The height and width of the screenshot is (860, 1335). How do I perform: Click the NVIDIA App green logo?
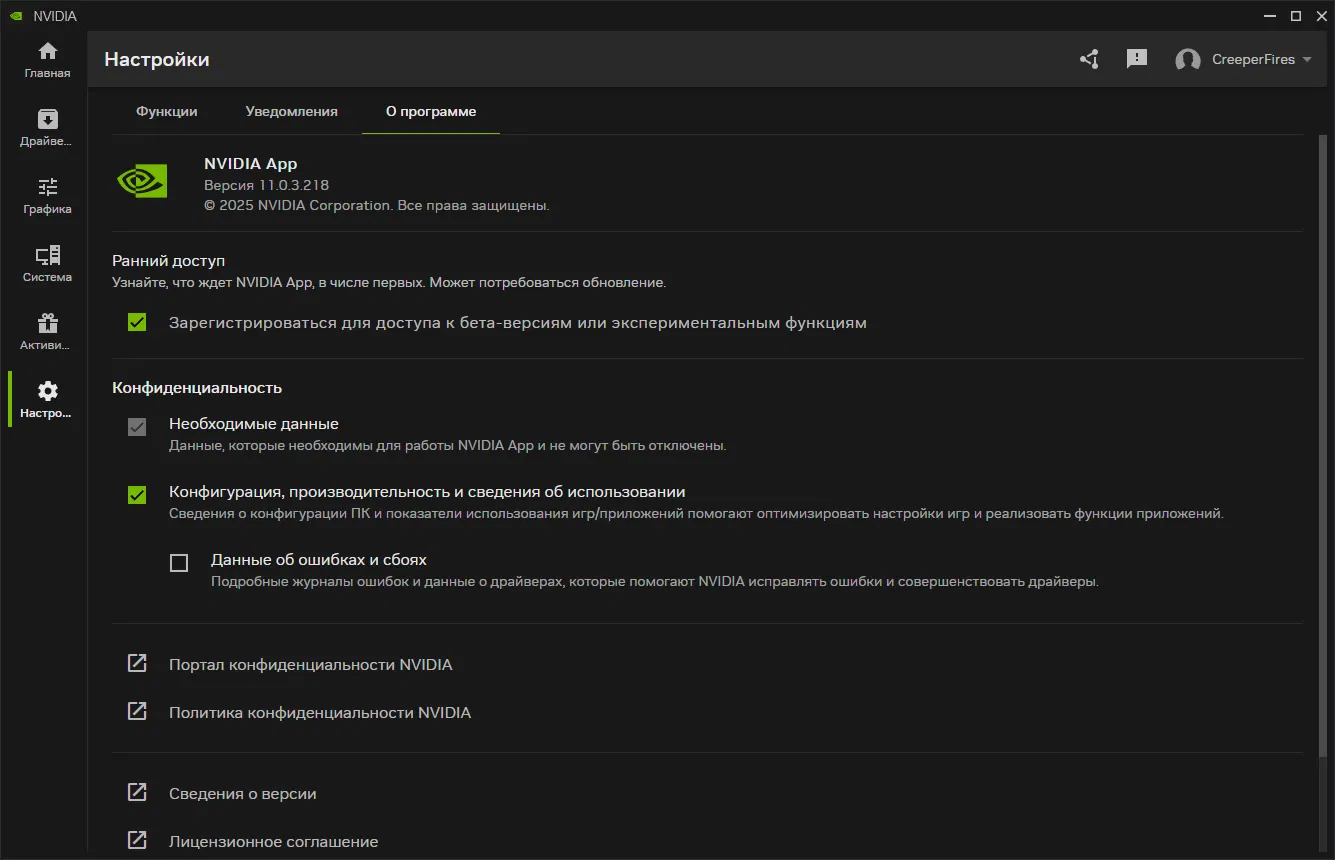[x=142, y=181]
